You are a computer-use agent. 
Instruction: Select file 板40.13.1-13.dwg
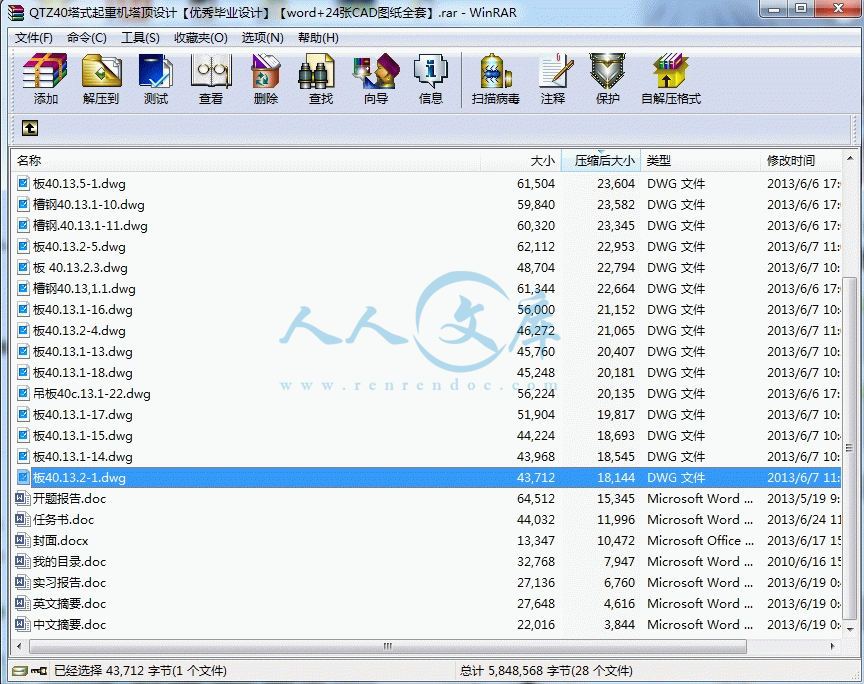tap(83, 352)
